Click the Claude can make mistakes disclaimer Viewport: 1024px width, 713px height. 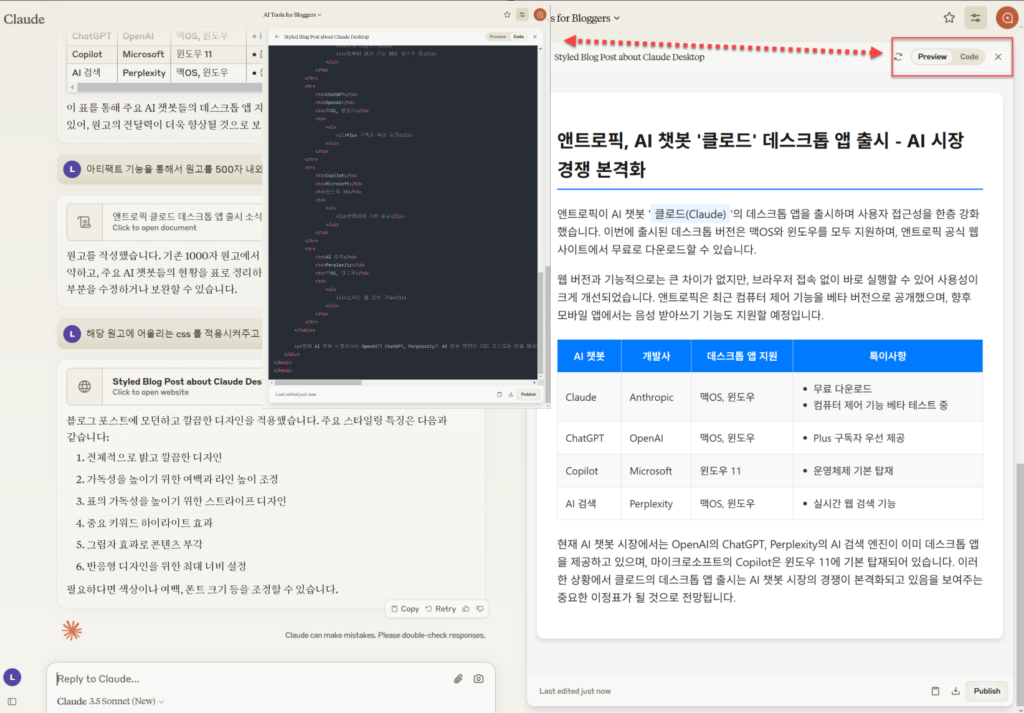click(x=385, y=635)
